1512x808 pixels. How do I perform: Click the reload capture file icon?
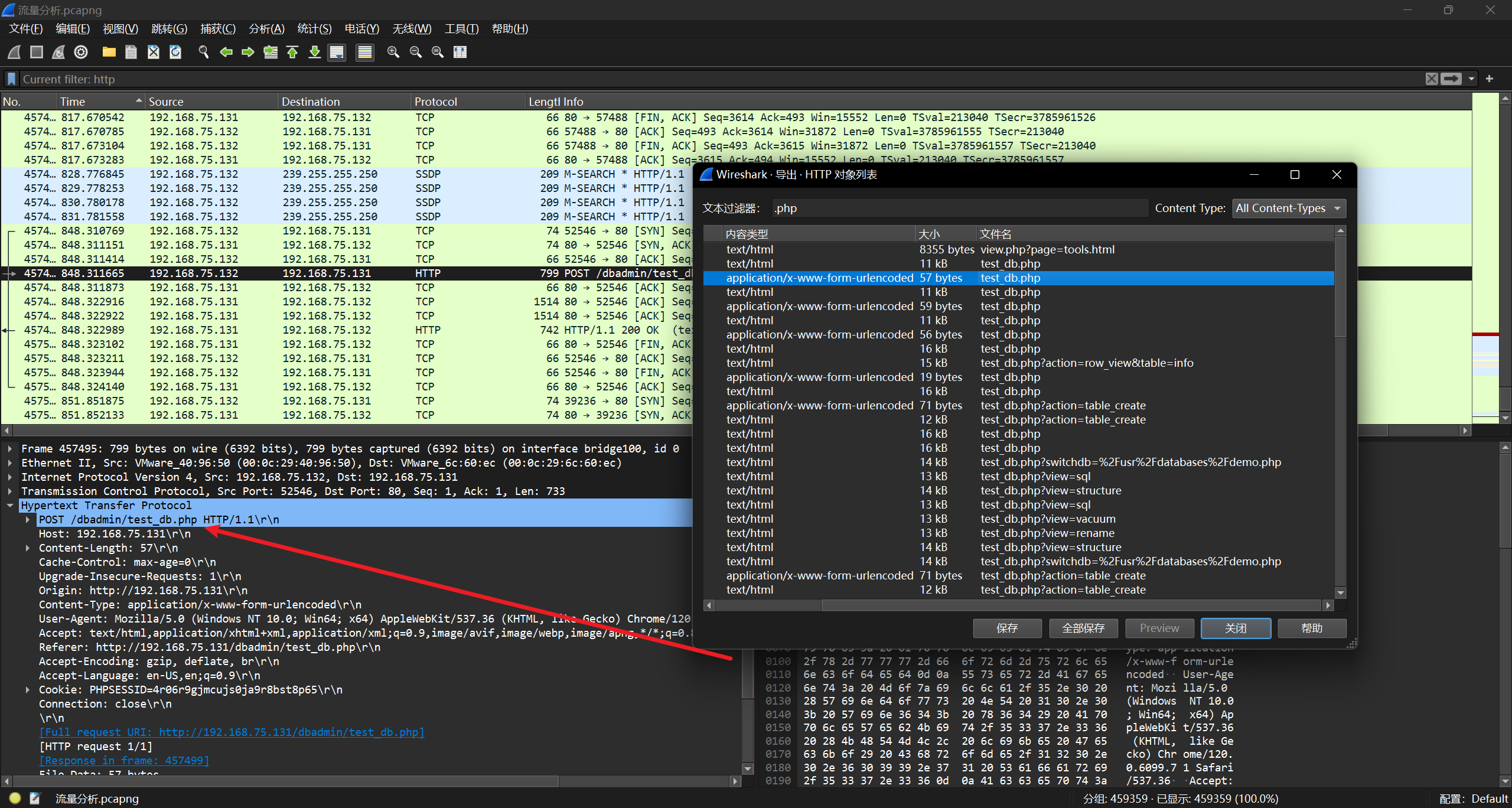pyautogui.click(x=175, y=53)
